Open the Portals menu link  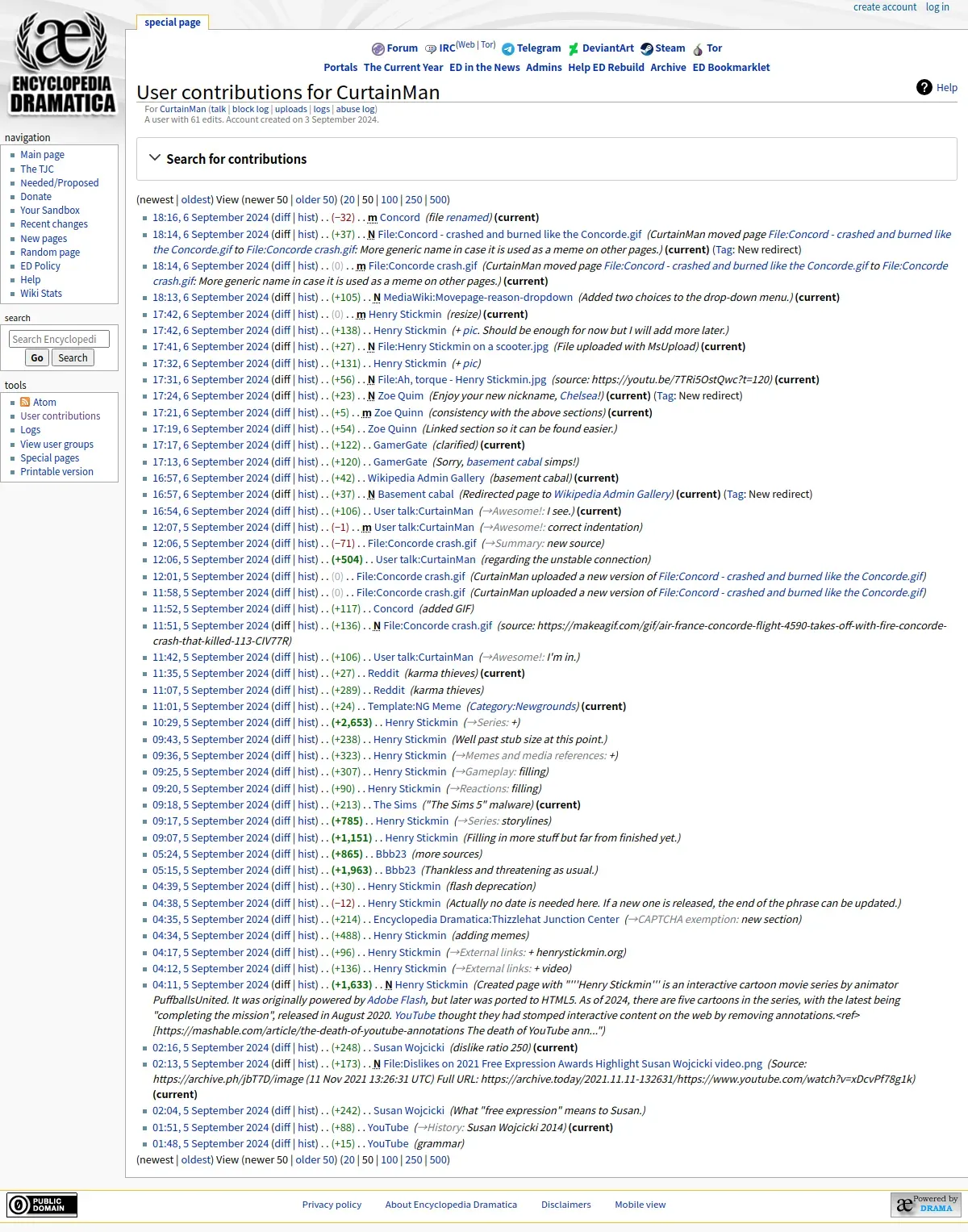340,68
